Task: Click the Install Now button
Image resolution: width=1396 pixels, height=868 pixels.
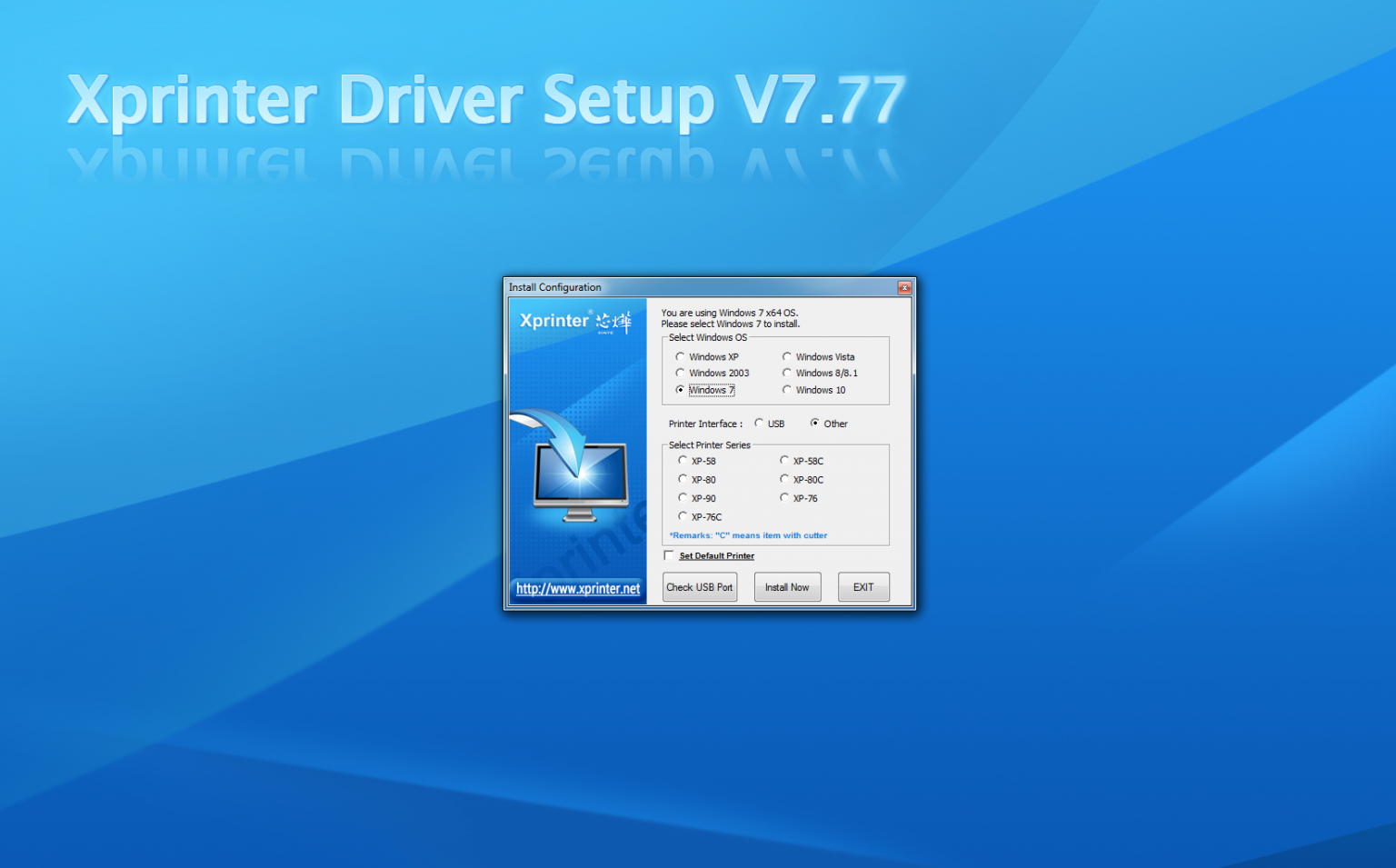Action: (x=787, y=587)
